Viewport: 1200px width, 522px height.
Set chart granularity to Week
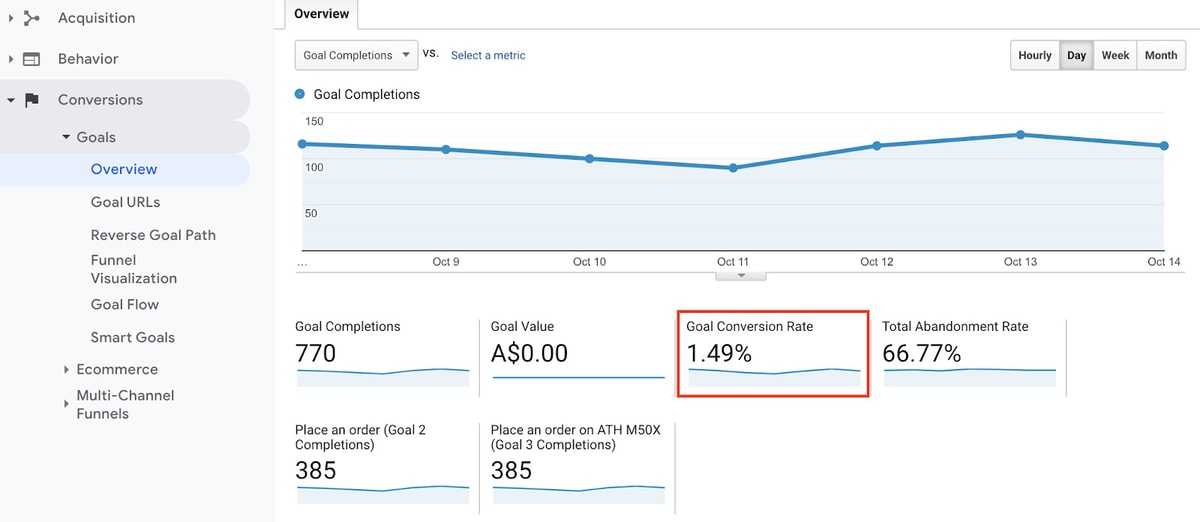point(1115,55)
